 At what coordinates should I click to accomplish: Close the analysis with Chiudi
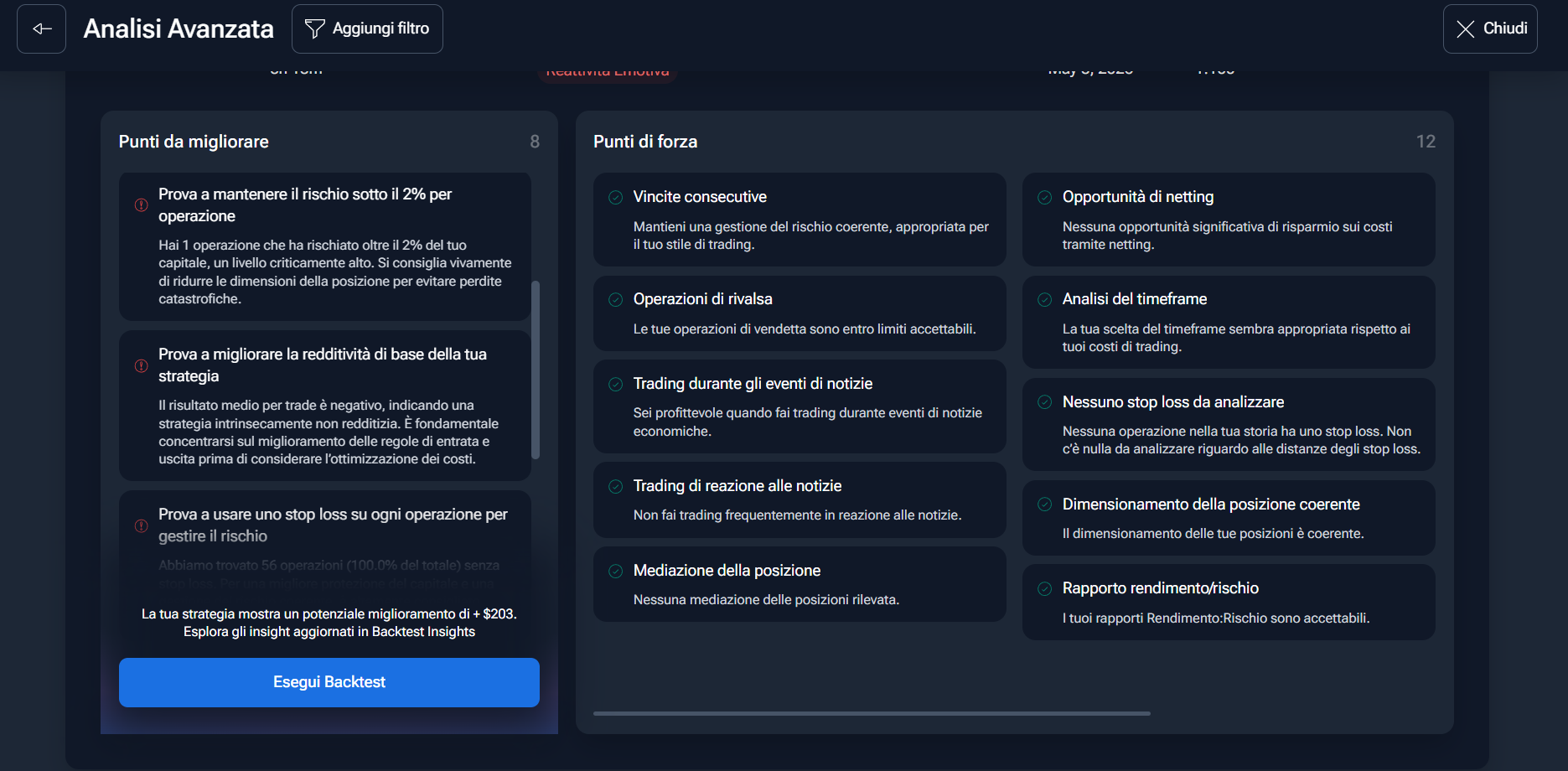(x=1490, y=28)
